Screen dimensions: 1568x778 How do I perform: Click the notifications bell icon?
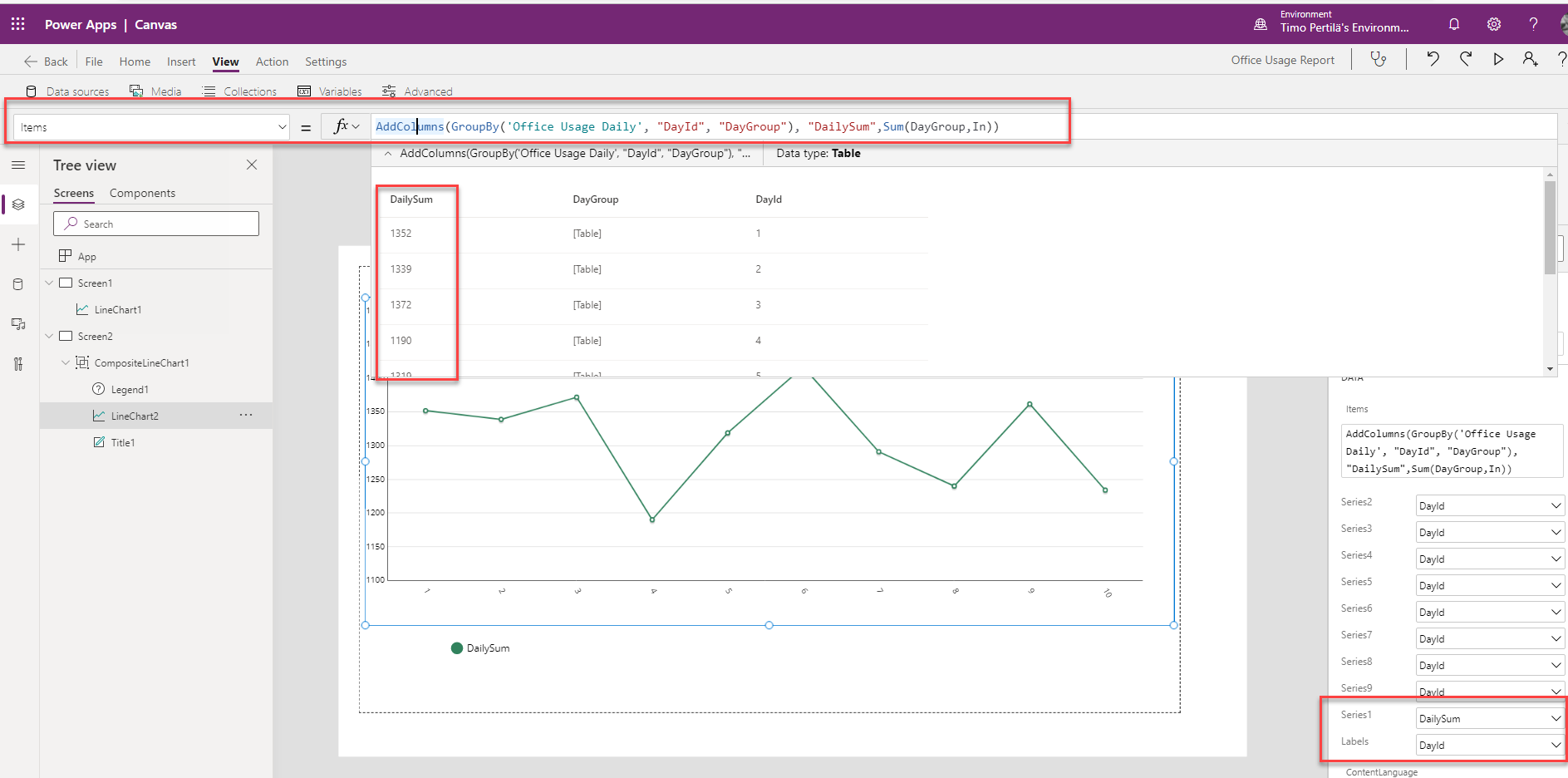[x=1454, y=24]
